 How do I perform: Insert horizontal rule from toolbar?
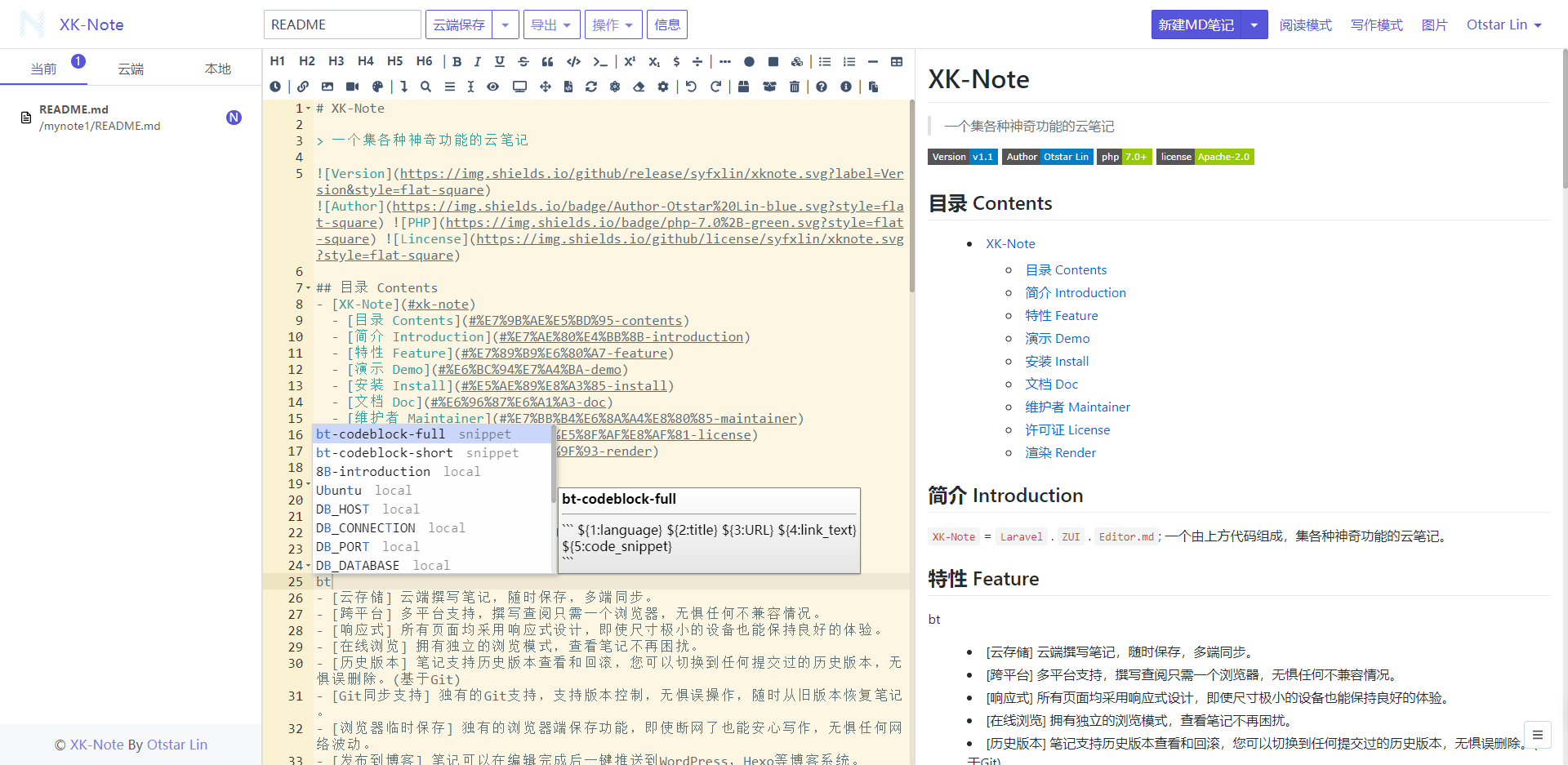coord(873,61)
